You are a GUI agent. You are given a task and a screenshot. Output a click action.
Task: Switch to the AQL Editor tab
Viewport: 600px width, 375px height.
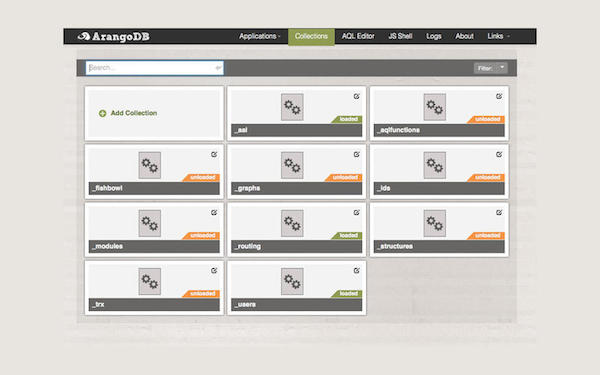click(358, 36)
